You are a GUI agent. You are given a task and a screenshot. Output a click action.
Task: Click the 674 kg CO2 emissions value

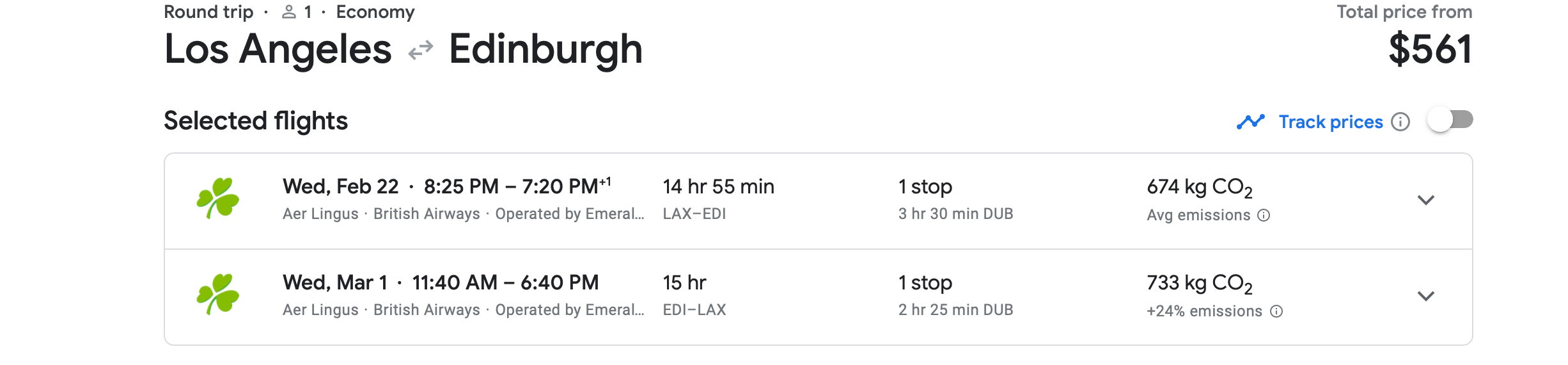pos(1199,187)
